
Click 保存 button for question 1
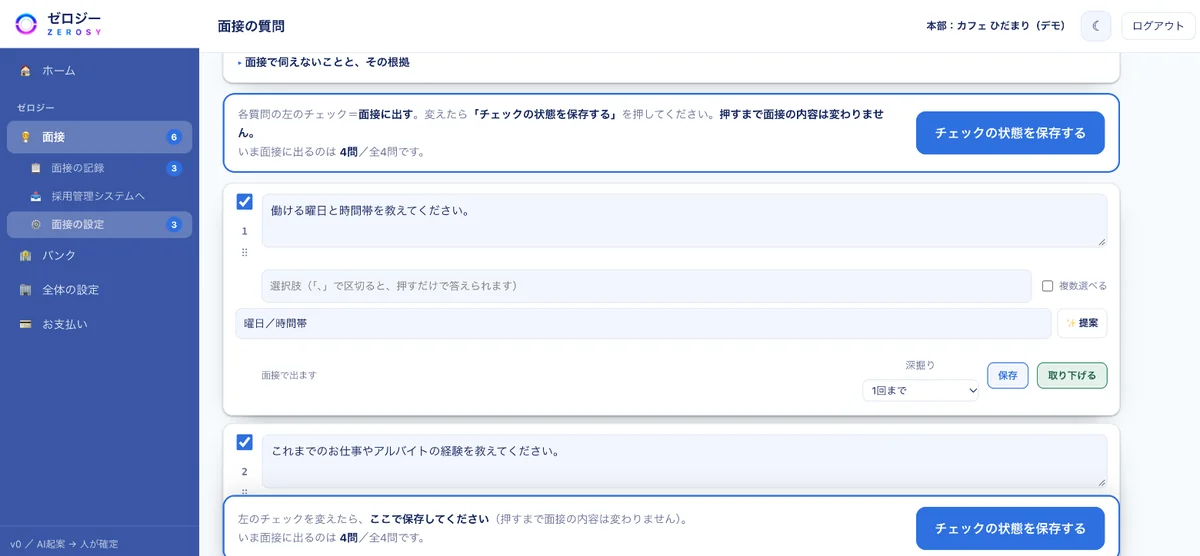[1007, 375]
